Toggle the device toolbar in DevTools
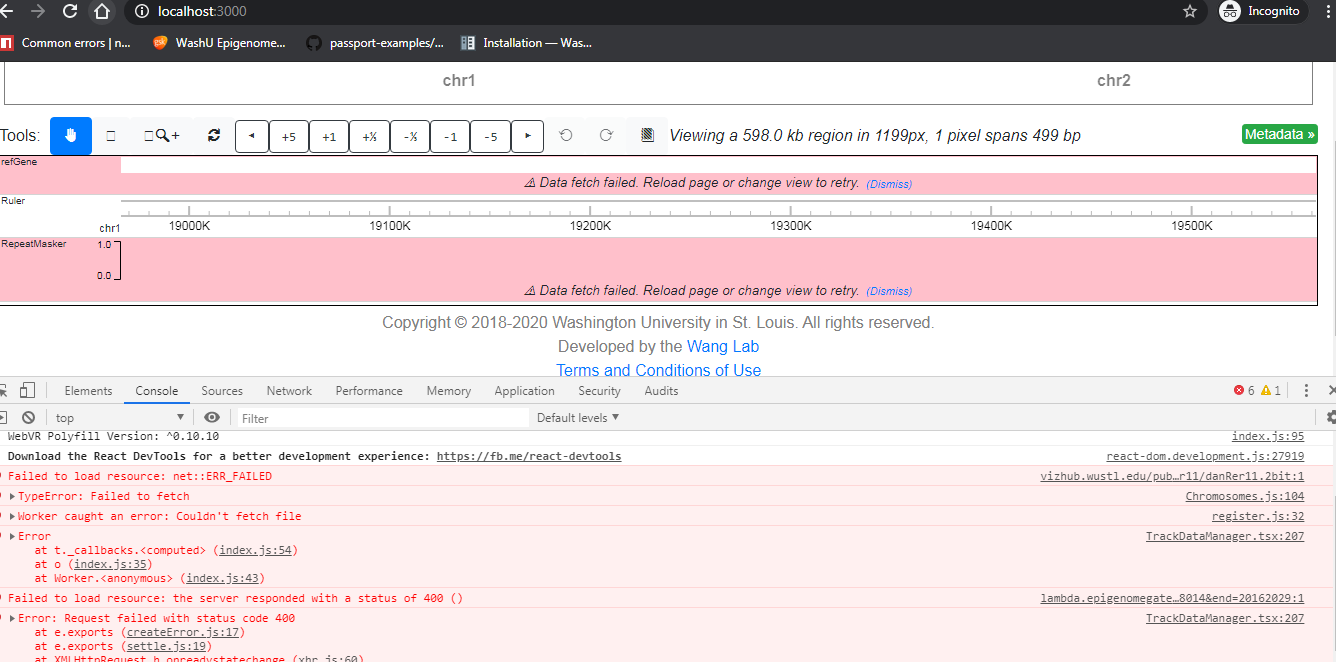The width and height of the screenshot is (1336, 662). coord(26,391)
